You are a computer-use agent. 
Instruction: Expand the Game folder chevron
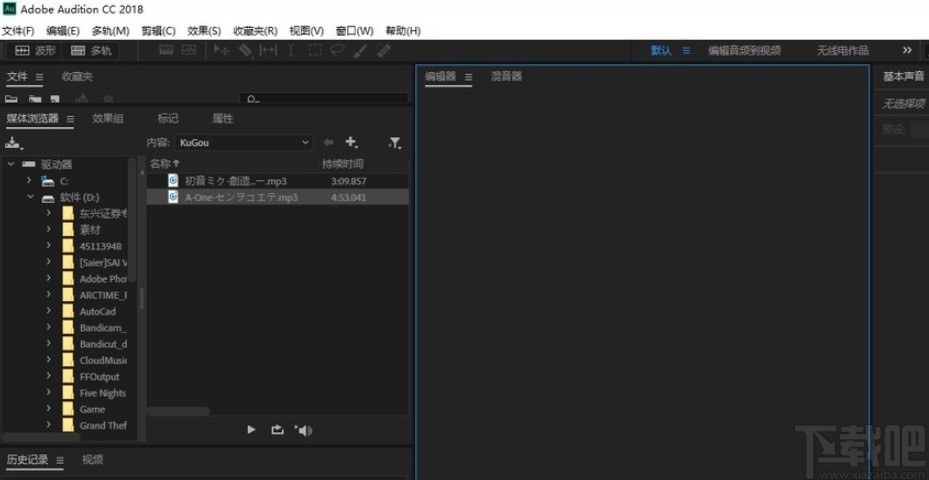click(x=49, y=409)
